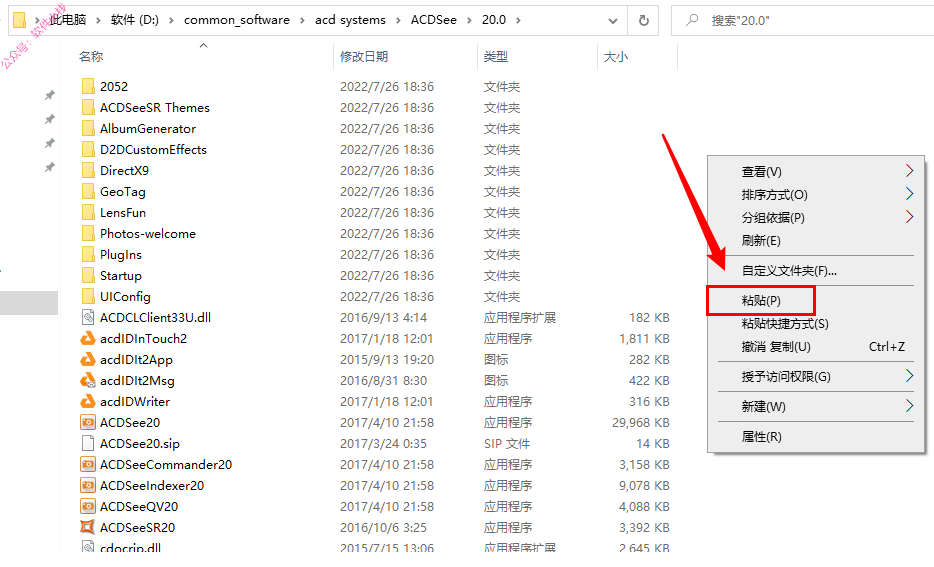Click date 2015/9/13 19:20
Viewport: 934px width, 567px height.
tap(387, 359)
